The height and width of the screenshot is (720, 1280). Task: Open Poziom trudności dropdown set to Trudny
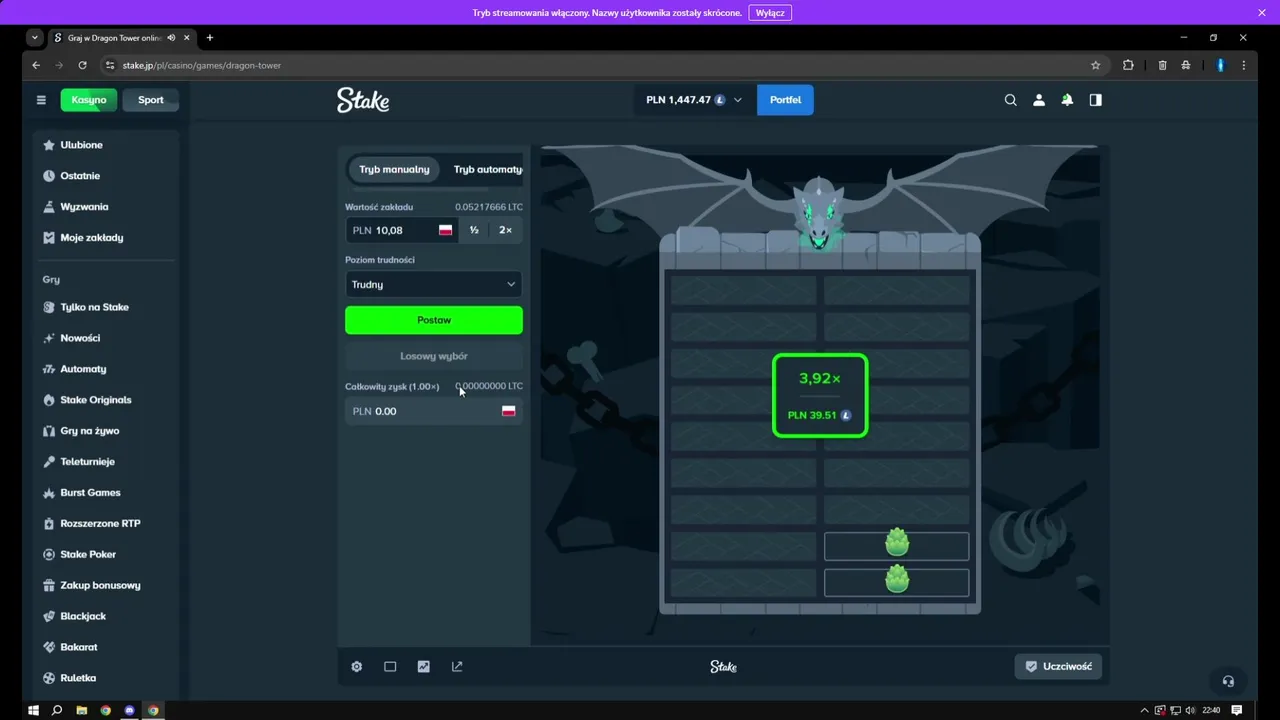434,284
